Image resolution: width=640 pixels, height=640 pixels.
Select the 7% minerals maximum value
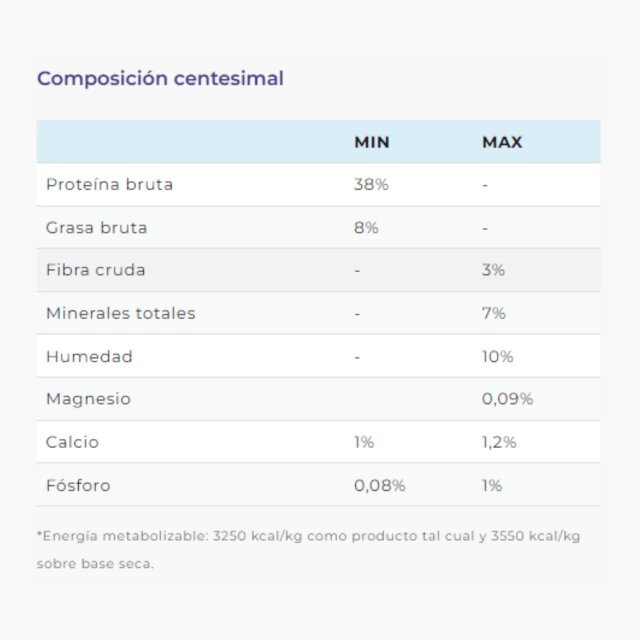493,313
